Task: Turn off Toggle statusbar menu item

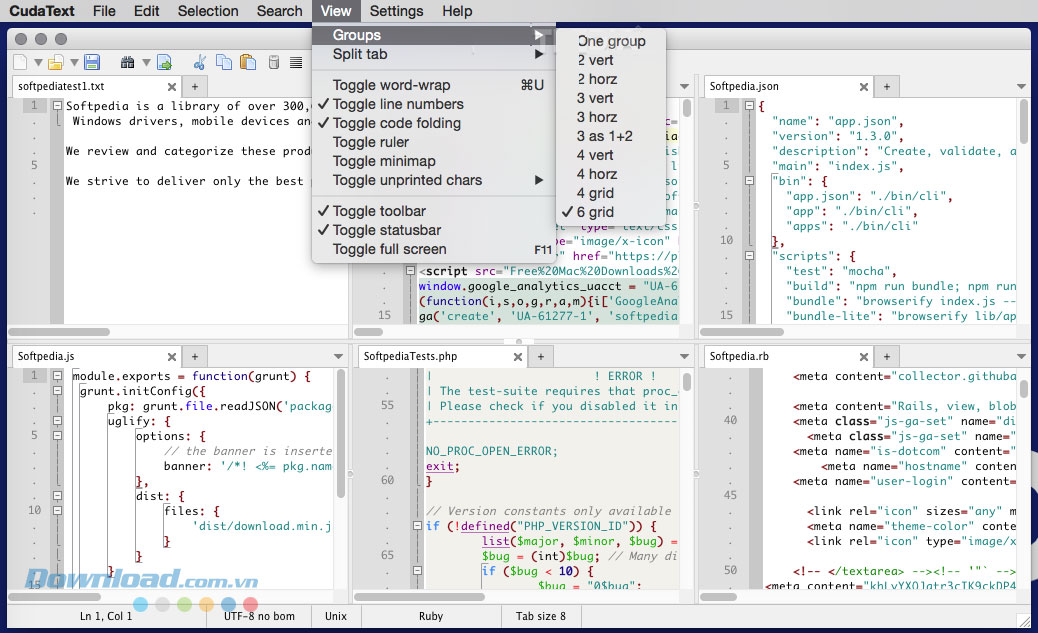Action: click(x=386, y=230)
